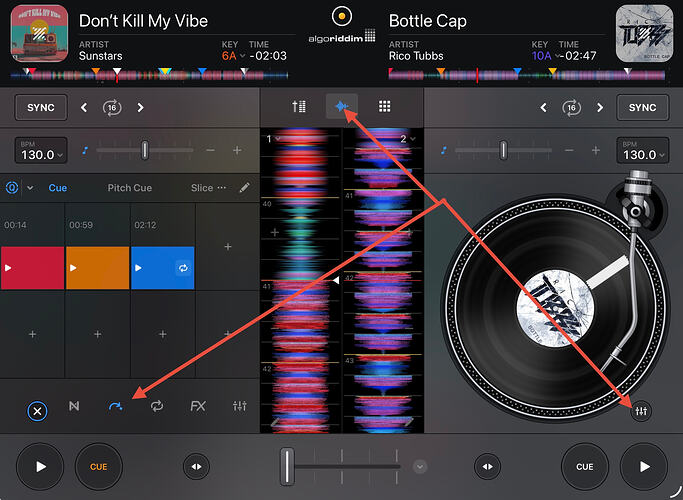Switch to the Pitch Cue tab
683x500 pixels.
pos(130,188)
